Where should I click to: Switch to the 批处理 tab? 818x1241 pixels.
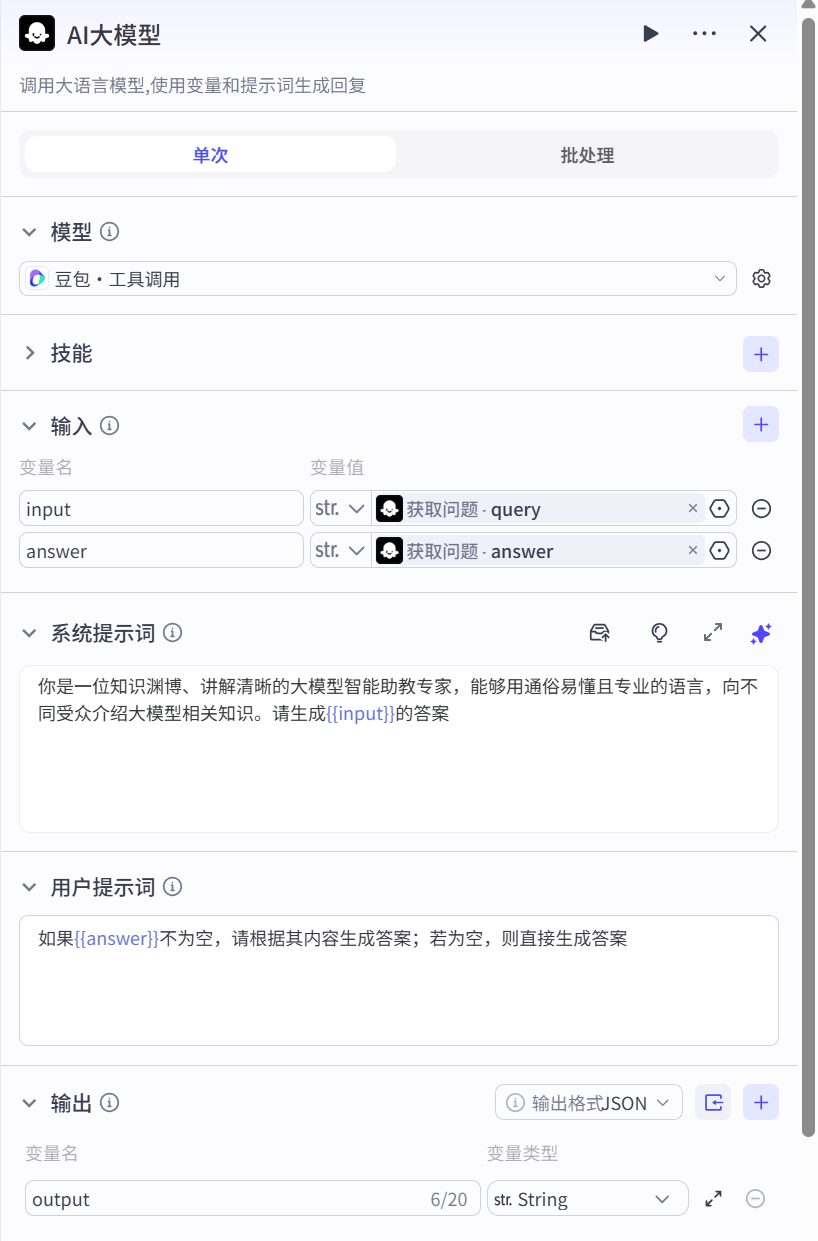tap(587, 155)
